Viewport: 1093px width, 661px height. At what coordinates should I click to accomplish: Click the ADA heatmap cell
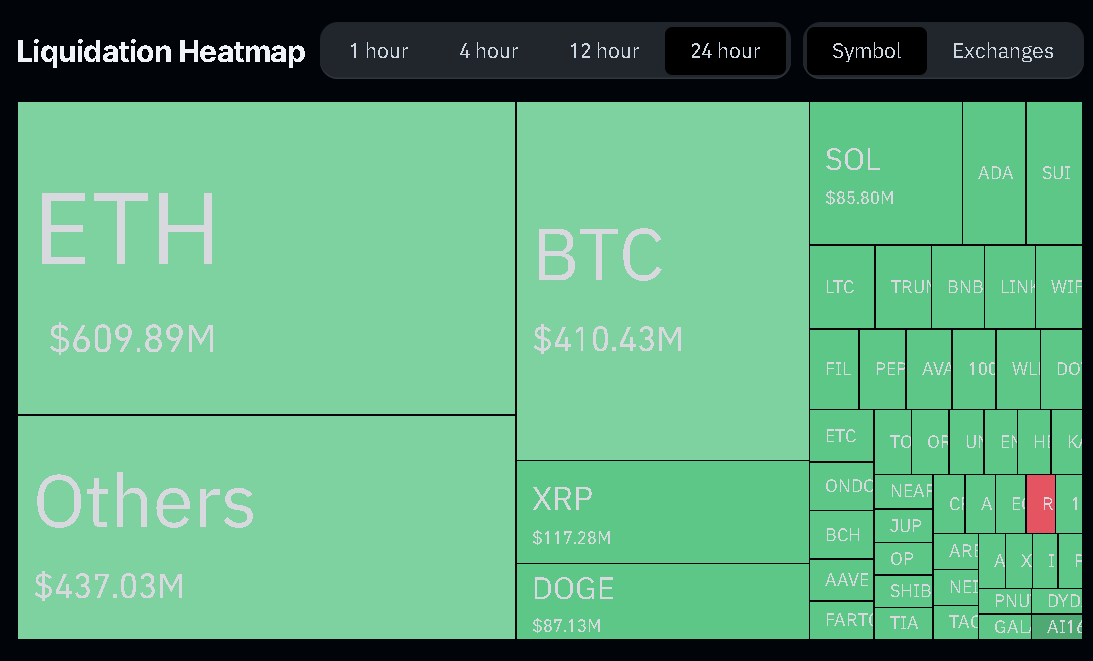point(994,173)
